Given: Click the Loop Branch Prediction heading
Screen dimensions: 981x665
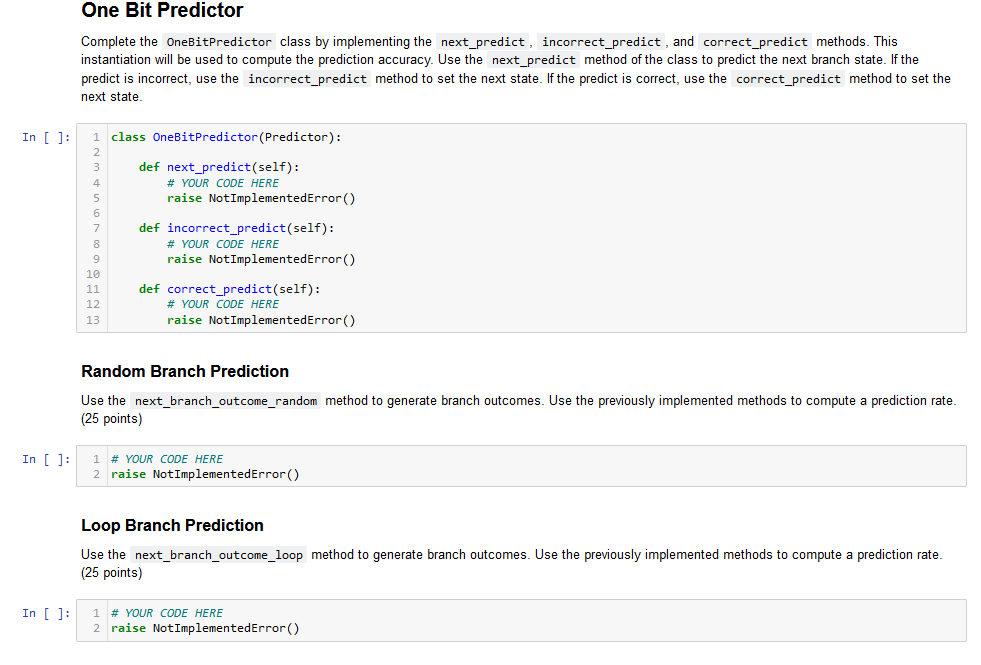Looking at the screenshot, I should [x=172, y=525].
